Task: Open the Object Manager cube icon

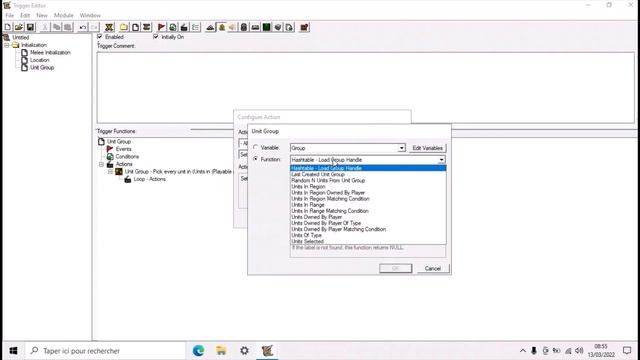Action: pyautogui.click(x=278, y=27)
